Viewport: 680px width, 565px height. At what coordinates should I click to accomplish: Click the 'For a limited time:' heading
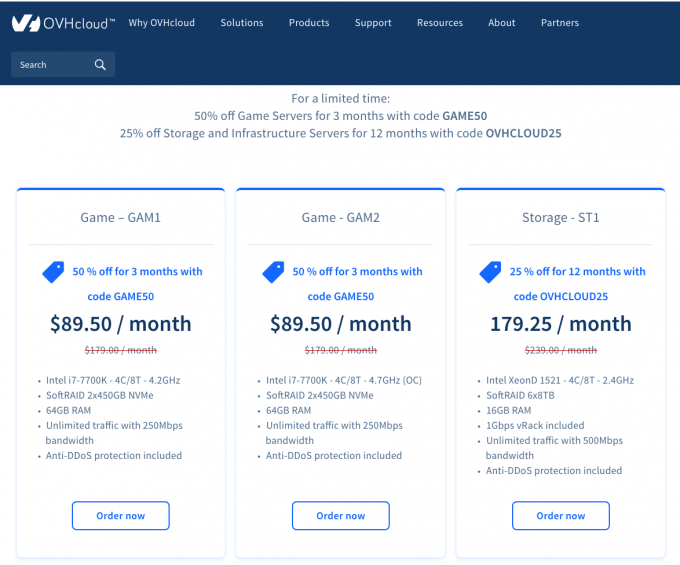(340, 99)
